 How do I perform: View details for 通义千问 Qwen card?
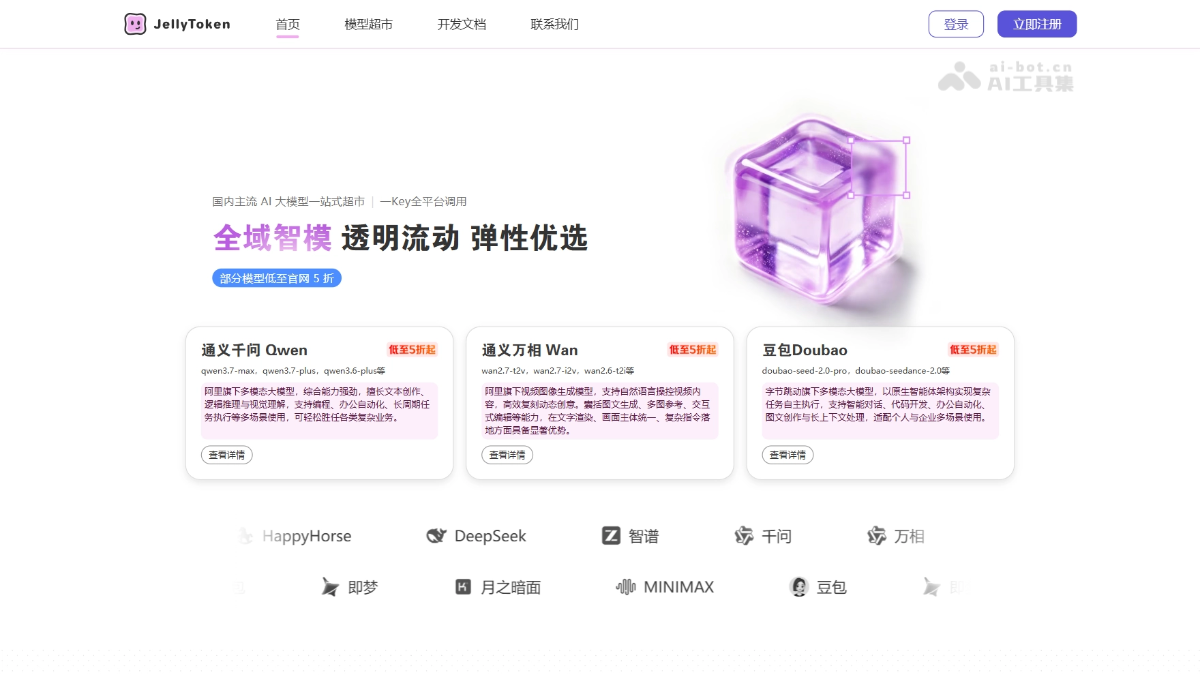[227, 455]
